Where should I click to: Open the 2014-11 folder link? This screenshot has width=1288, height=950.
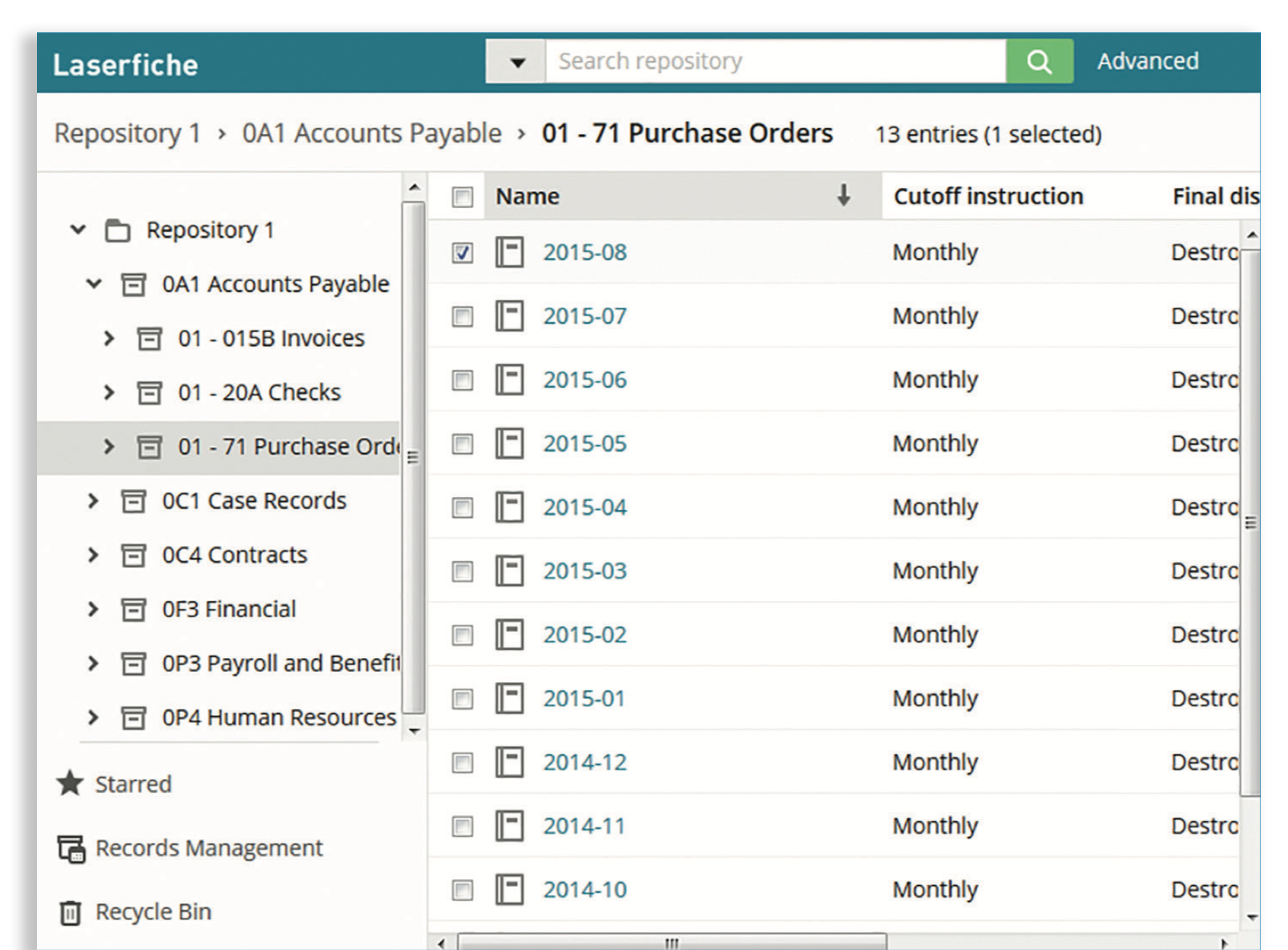pyautogui.click(x=584, y=826)
